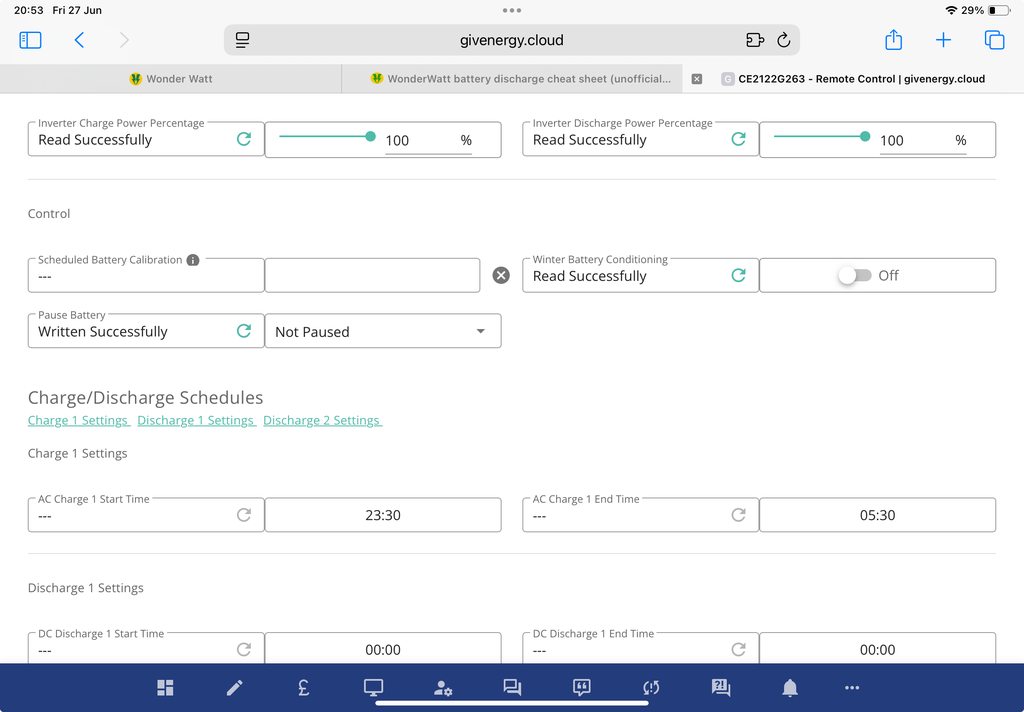1024x712 pixels.
Task: Open the dashboard icon in bottom navigation
Action: click(x=165, y=688)
